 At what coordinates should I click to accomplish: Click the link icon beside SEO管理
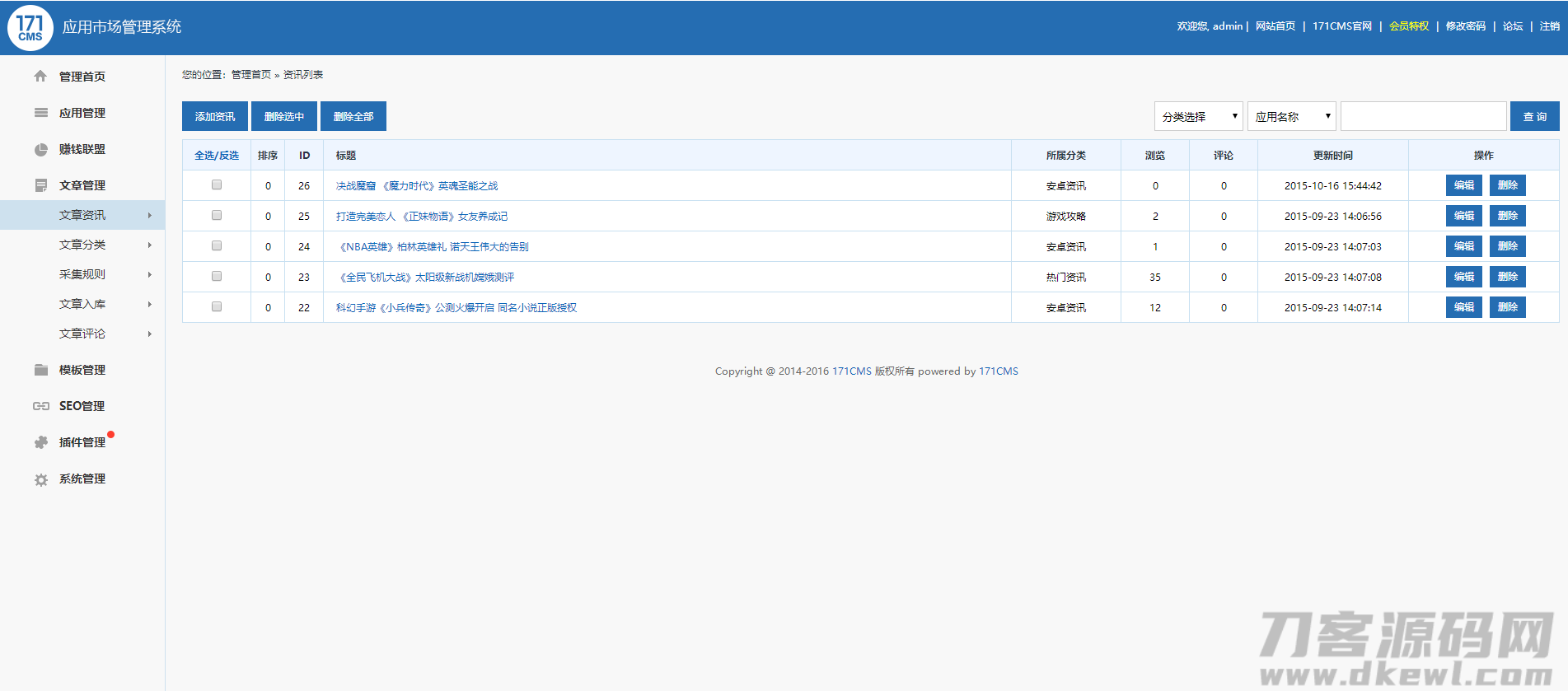pos(40,406)
